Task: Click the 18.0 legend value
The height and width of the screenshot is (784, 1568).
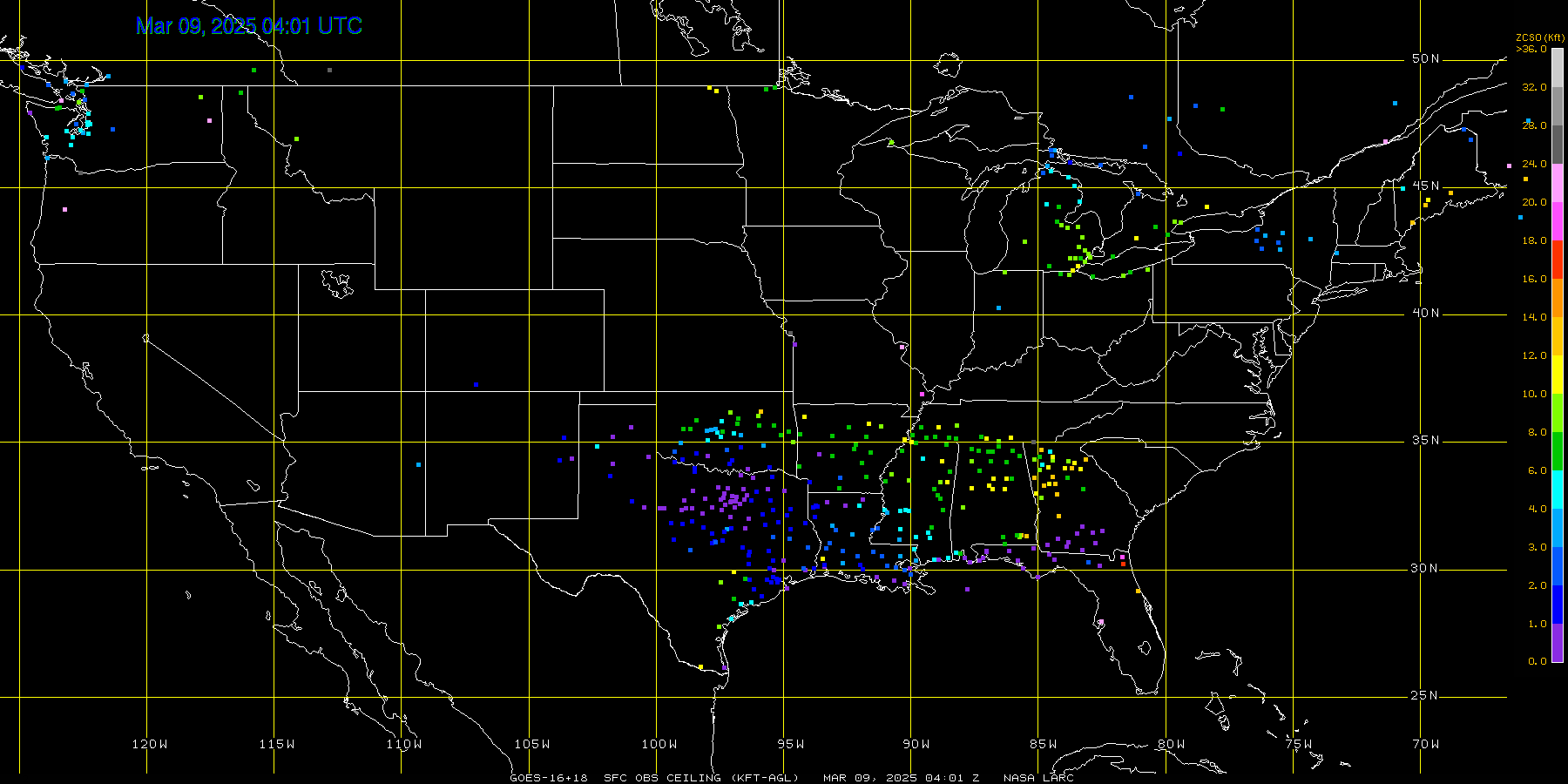Action: click(x=1534, y=240)
